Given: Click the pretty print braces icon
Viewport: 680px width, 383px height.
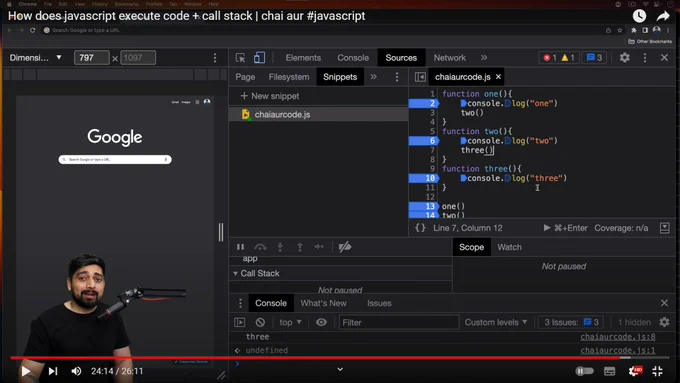Looking at the screenshot, I should coord(420,228).
